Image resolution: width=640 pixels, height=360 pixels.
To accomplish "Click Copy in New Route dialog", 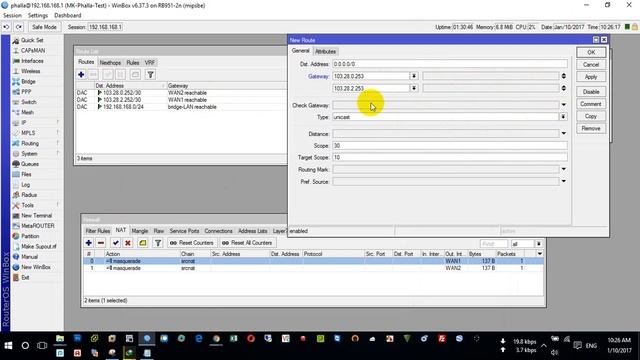I will (x=591, y=116).
